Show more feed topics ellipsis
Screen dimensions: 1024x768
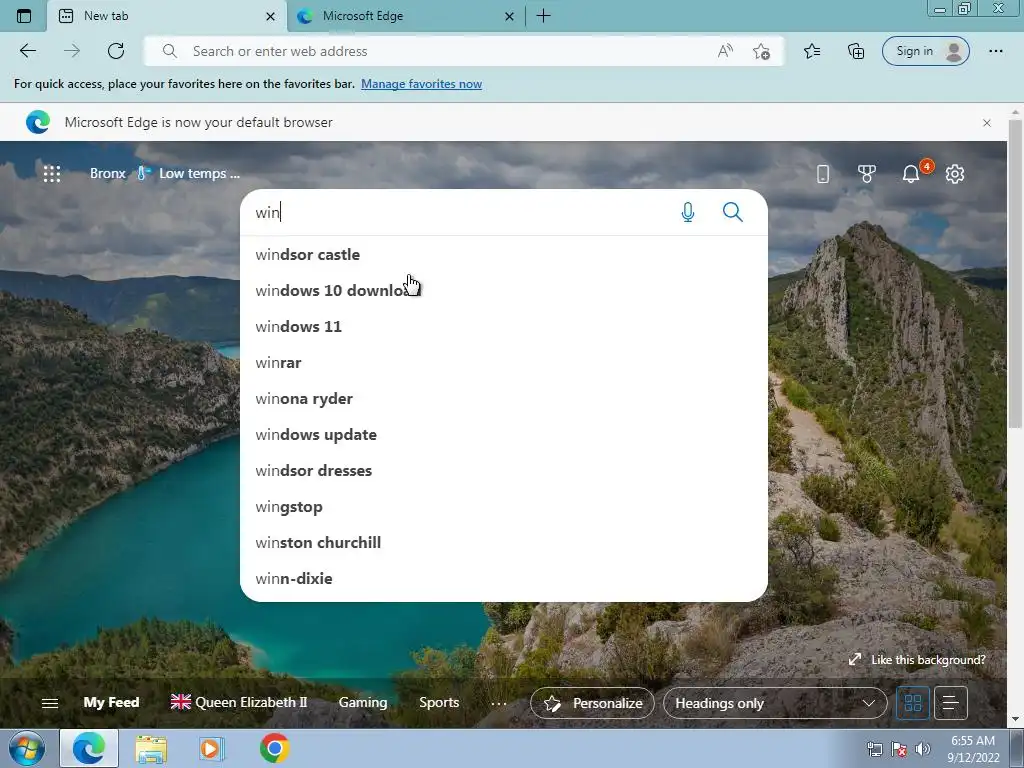[x=498, y=703]
